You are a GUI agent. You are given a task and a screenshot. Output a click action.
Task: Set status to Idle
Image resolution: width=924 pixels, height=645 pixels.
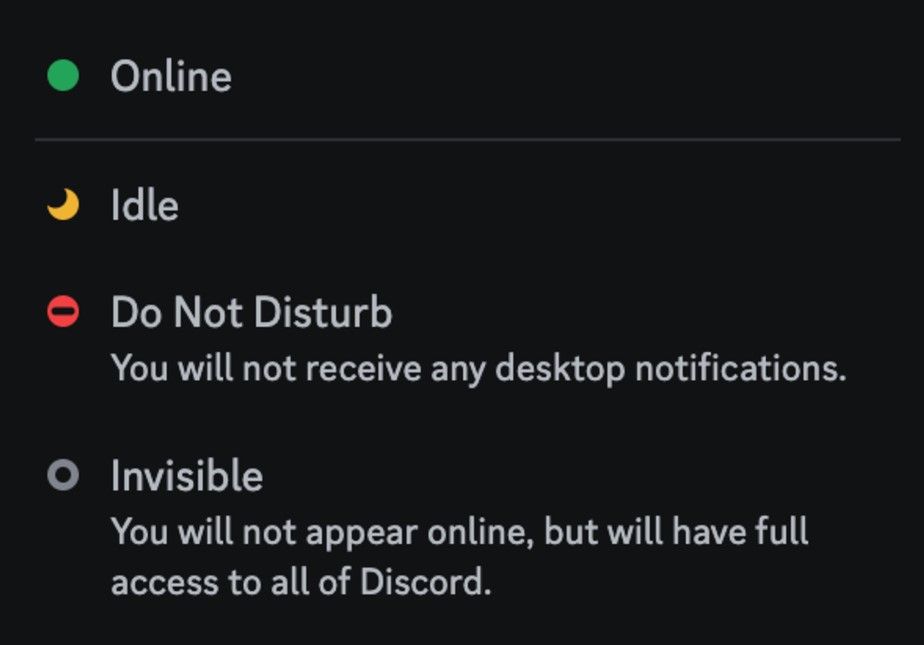(x=145, y=205)
